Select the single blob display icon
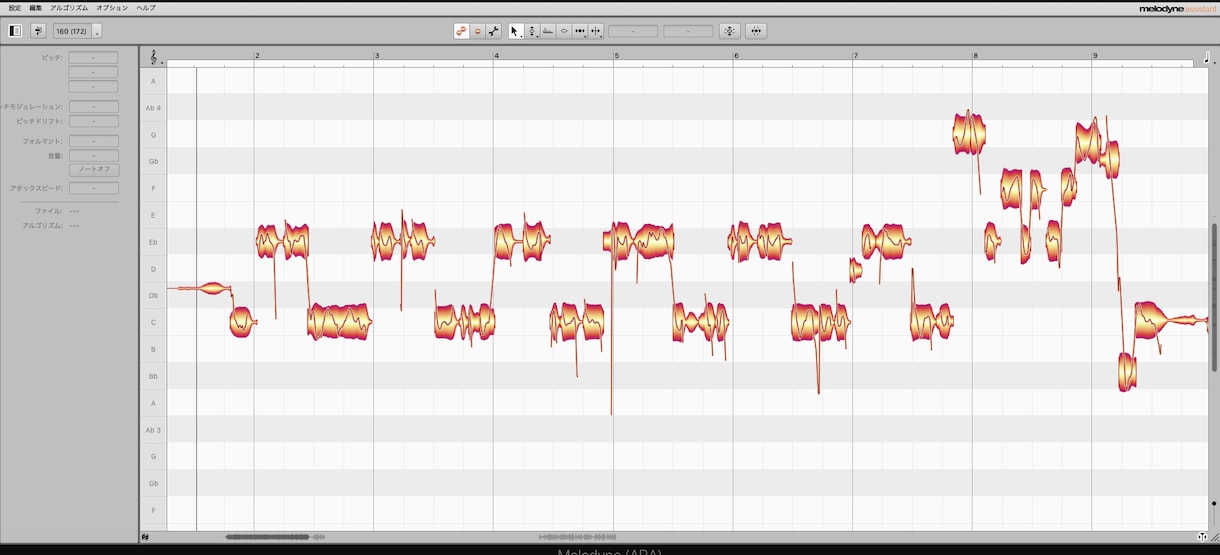 click(x=477, y=31)
